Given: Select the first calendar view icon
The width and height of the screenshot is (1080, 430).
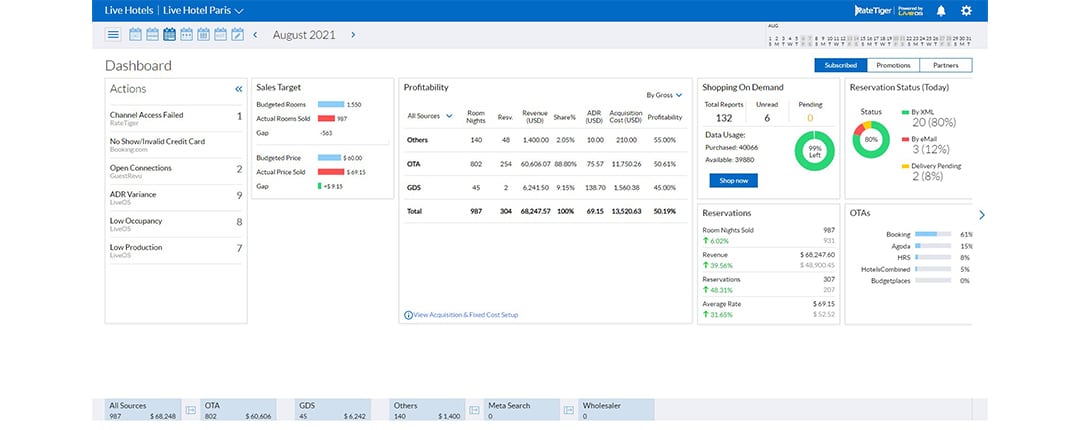Looking at the screenshot, I should tap(136, 35).
